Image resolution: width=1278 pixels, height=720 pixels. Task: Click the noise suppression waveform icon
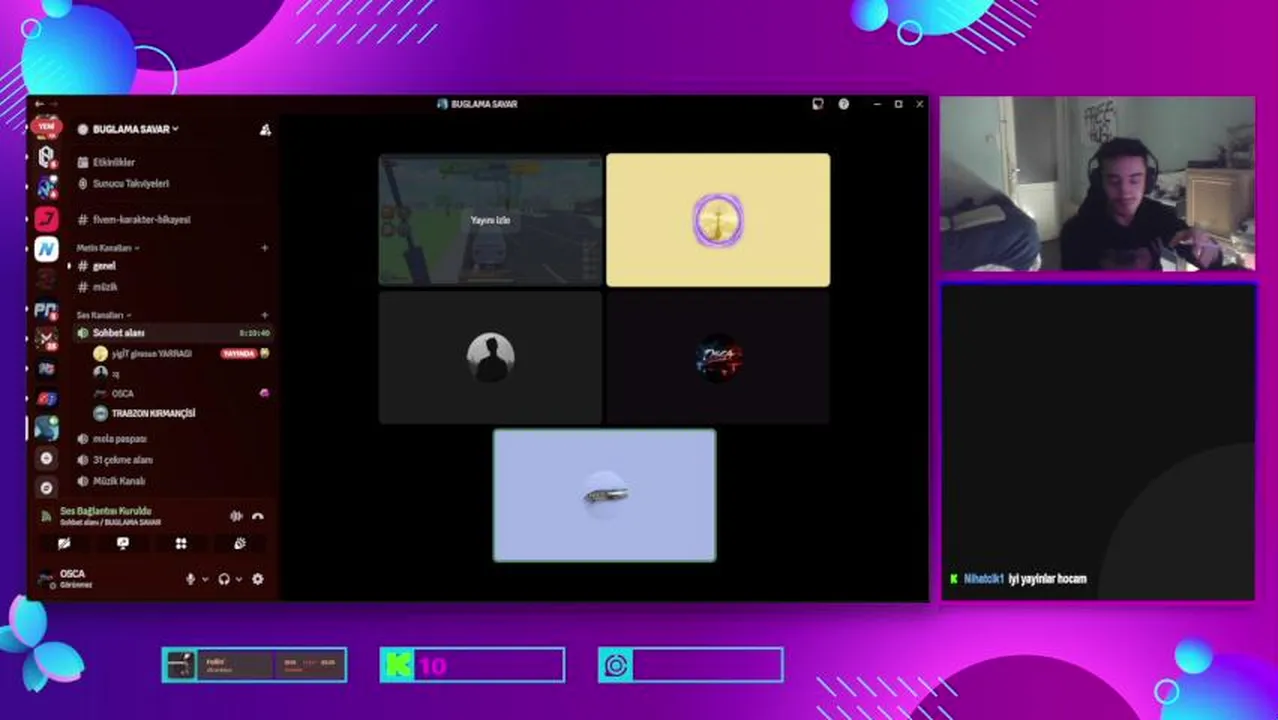[236, 516]
